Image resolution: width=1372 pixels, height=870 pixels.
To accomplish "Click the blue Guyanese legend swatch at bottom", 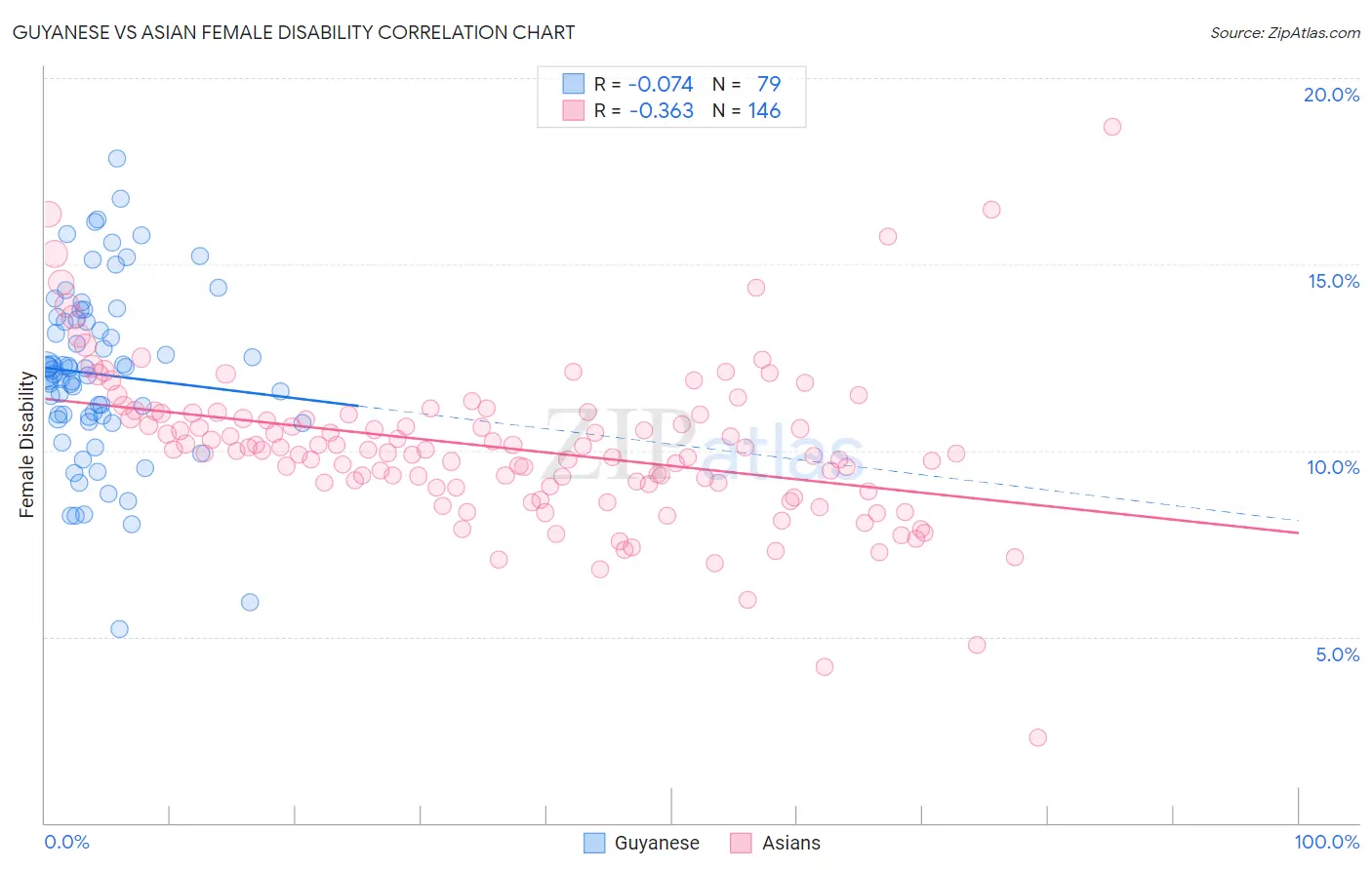I will [594, 843].
